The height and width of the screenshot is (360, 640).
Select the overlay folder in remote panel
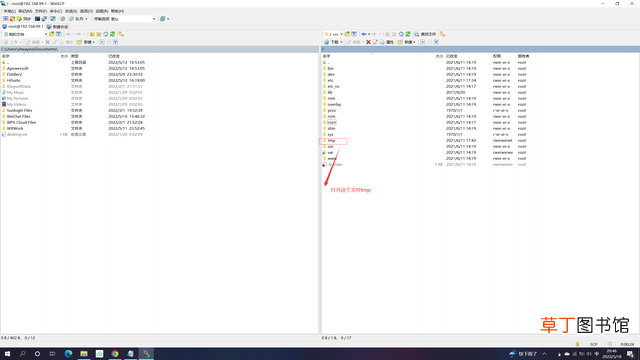[x=334, y=104]
